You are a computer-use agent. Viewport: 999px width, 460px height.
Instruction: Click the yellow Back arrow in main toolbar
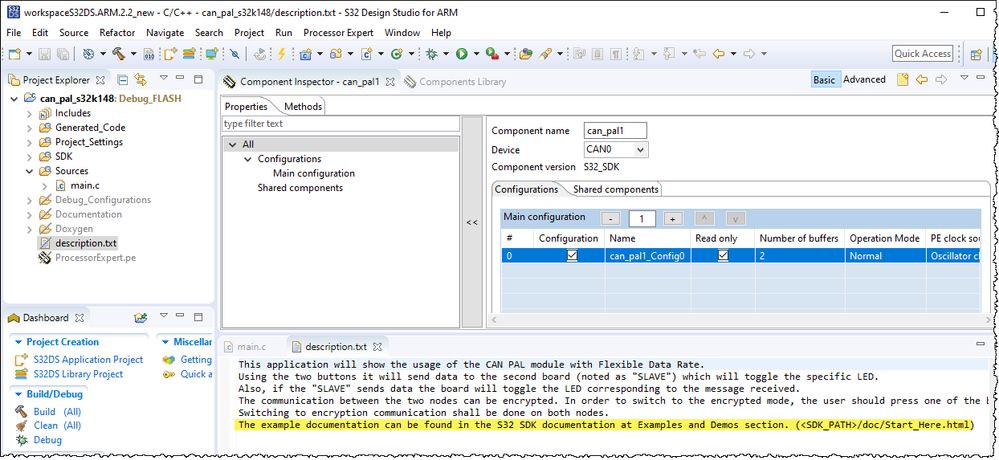point(719,54)
